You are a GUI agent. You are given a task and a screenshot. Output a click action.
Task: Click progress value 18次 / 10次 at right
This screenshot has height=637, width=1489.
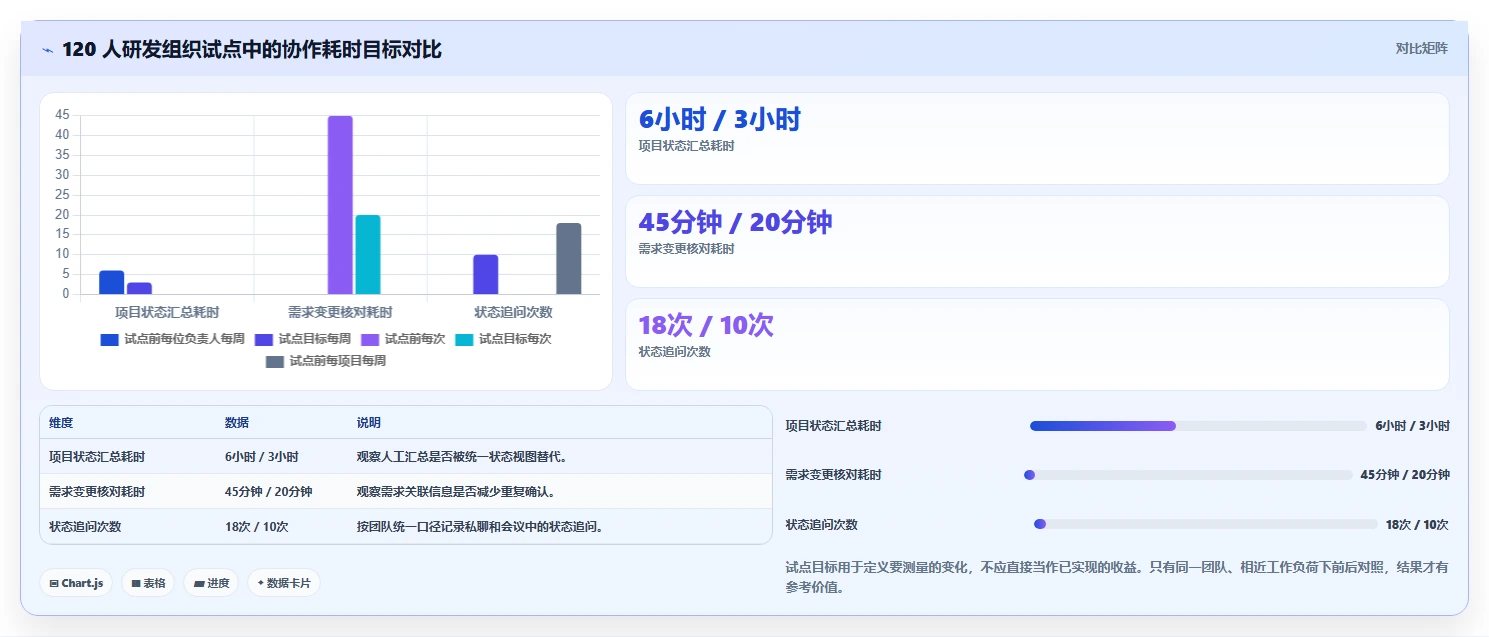tap(1417, 524)
